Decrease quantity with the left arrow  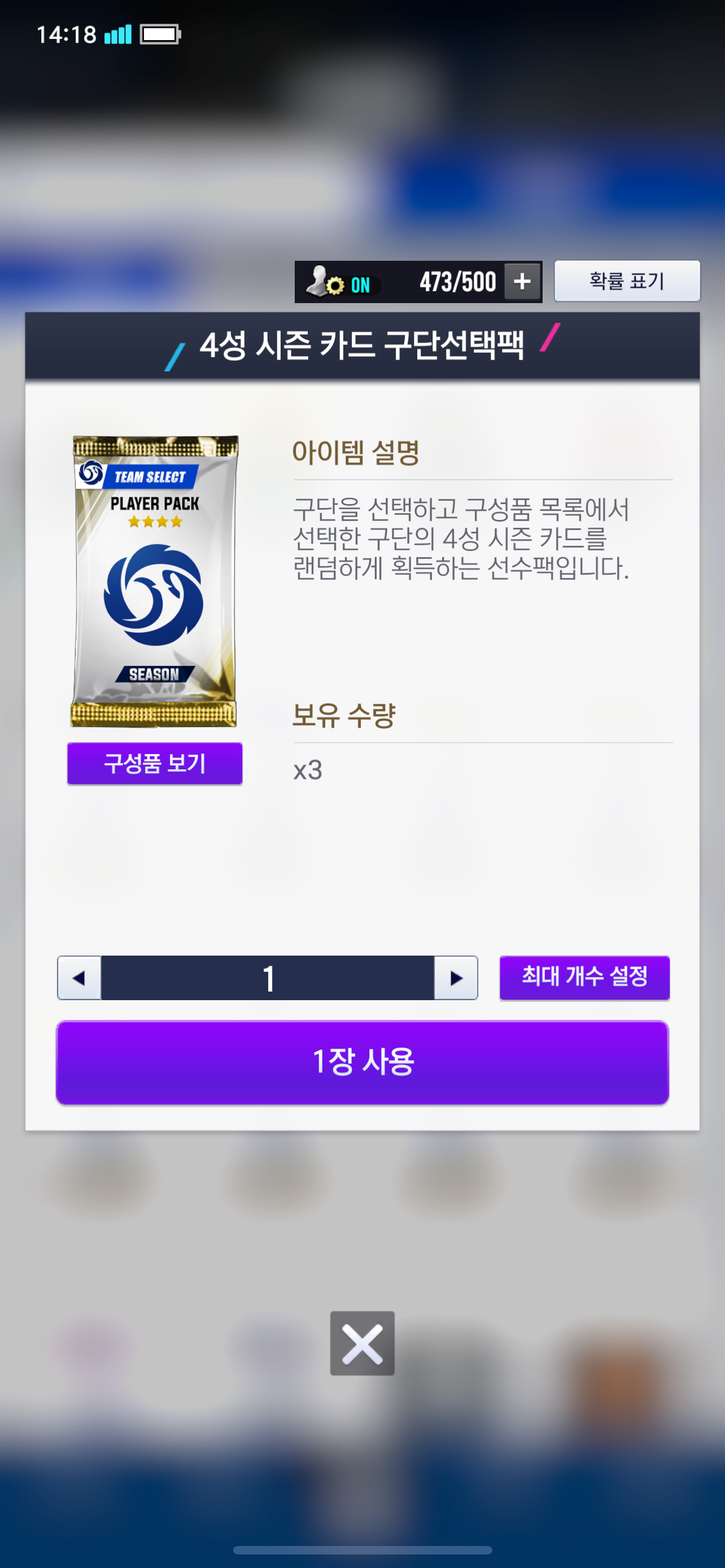[79, 978]
